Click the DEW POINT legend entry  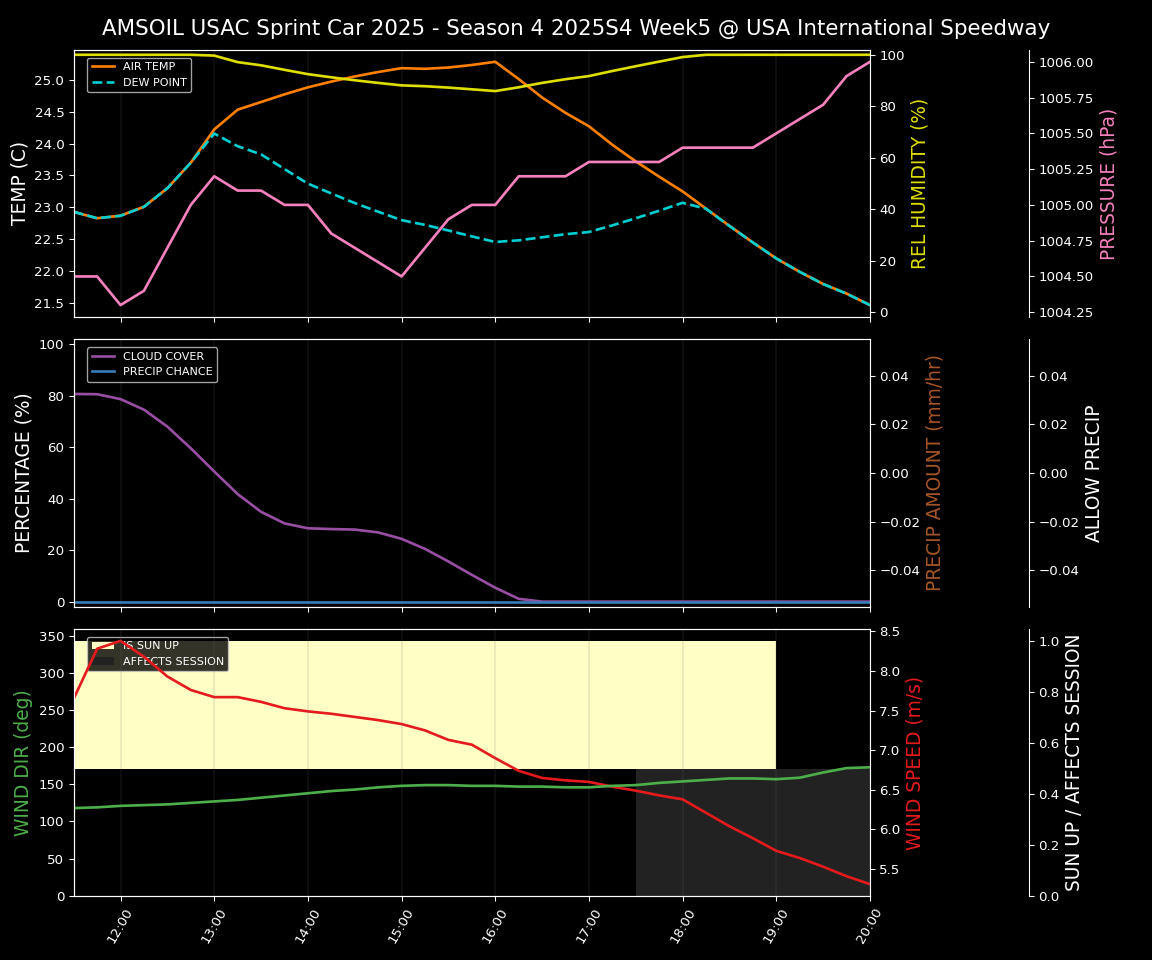[154, 83]
